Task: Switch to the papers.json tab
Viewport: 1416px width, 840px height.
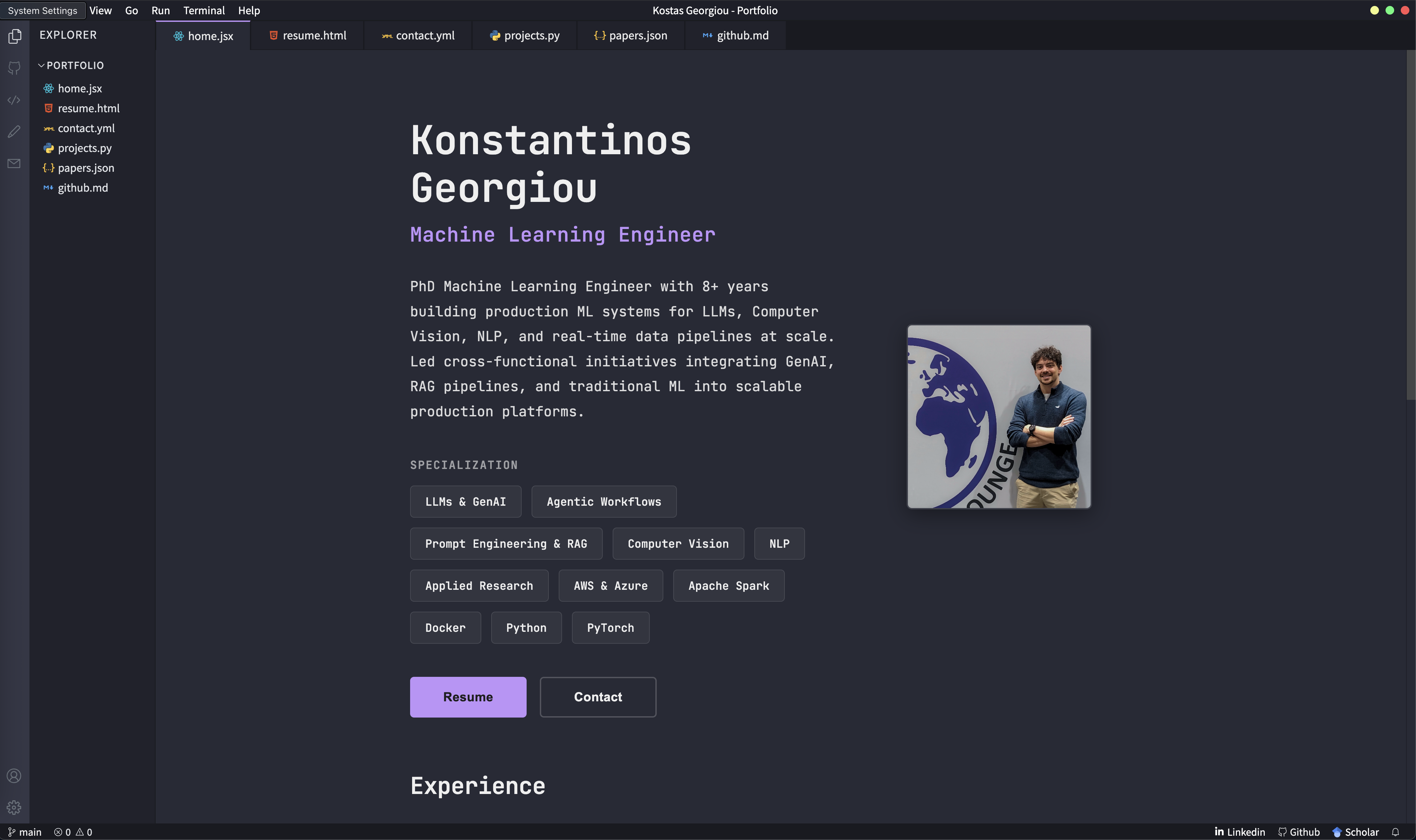Action: [x=631, y=36]
